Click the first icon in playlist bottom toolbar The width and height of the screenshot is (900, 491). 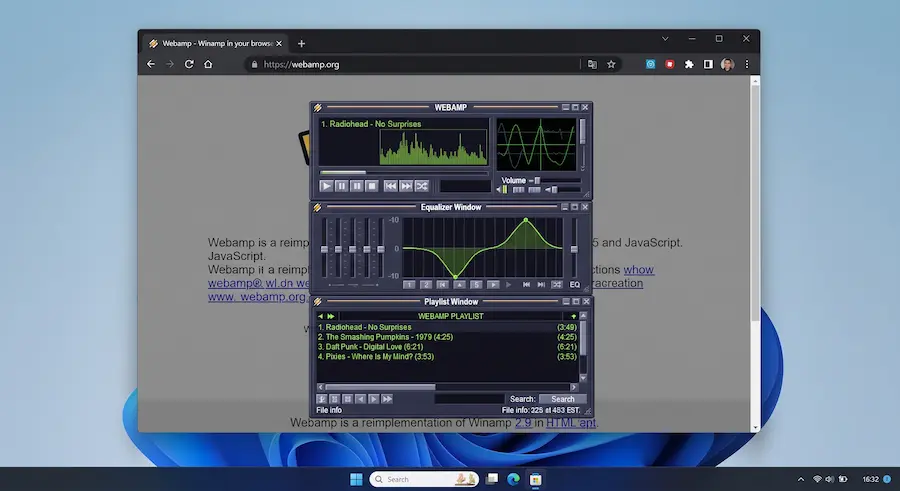pos(322,399)
